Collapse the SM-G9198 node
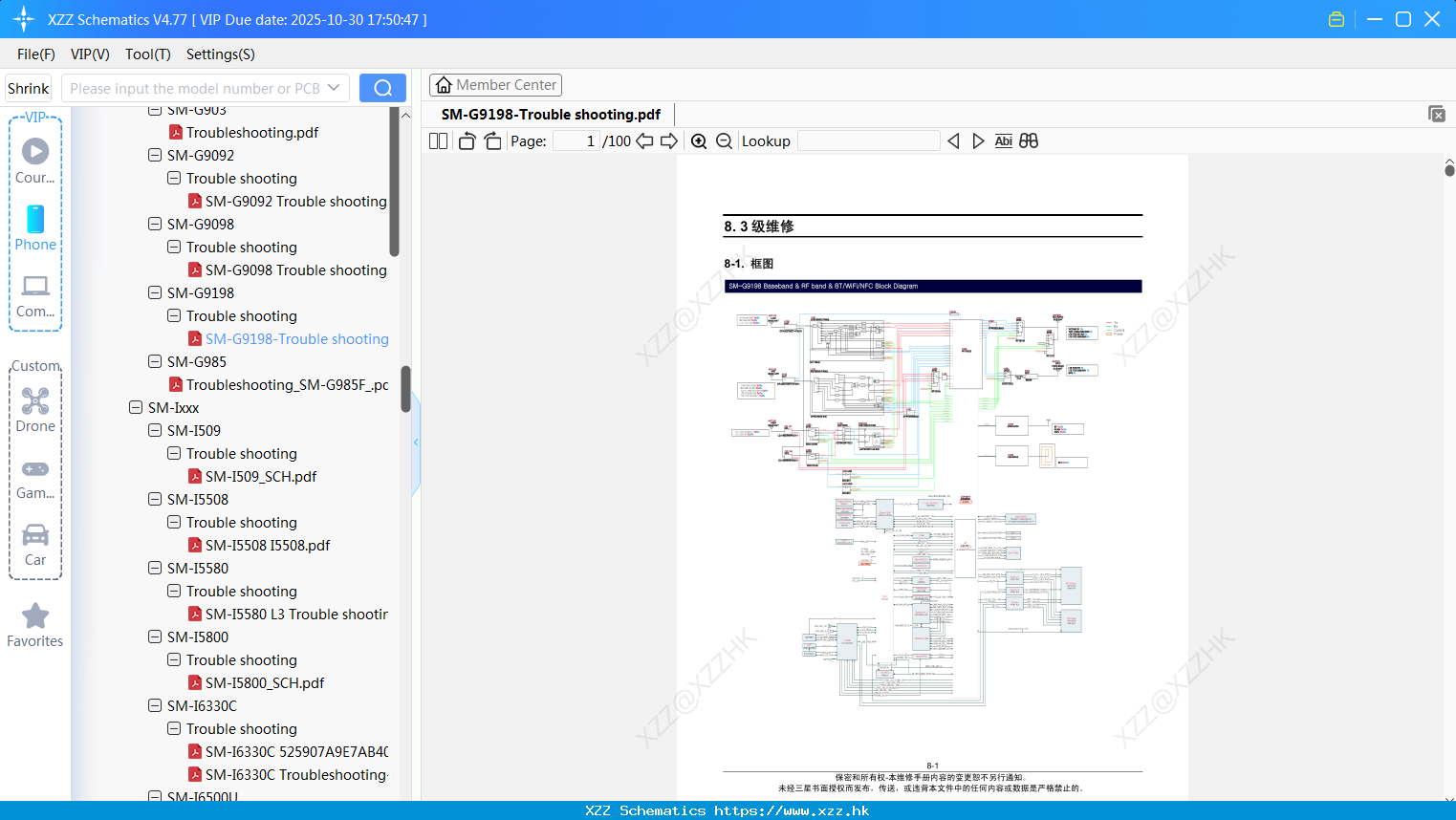This screenshot has height=820, width=1456. click(x=155, y=292)
